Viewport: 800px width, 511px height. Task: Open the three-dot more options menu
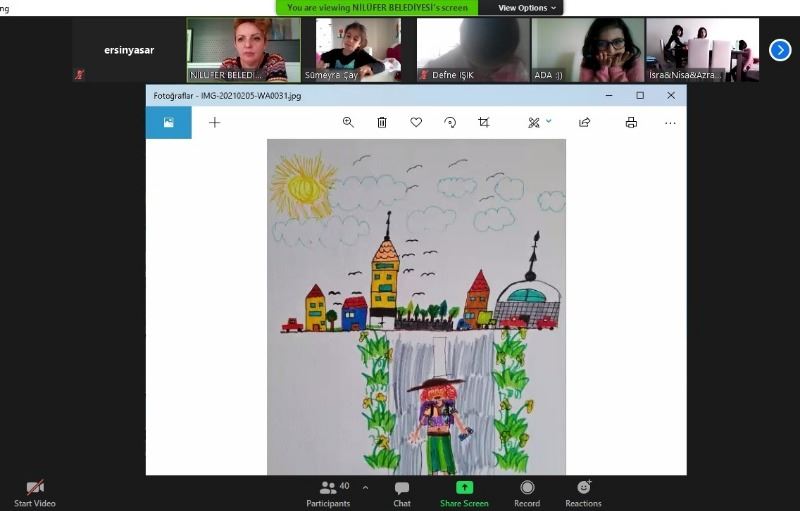pos(670,123)
